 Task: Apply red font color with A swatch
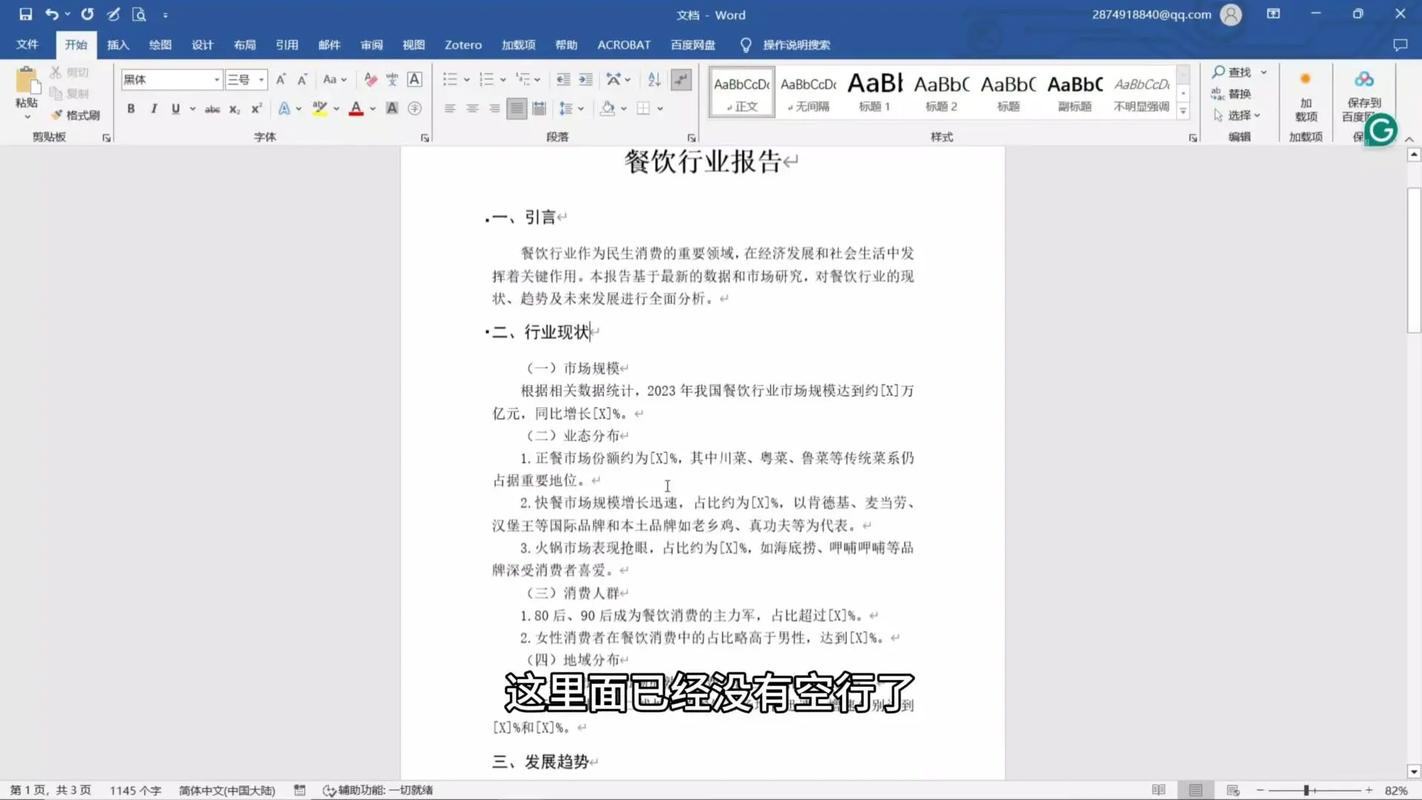356,108
